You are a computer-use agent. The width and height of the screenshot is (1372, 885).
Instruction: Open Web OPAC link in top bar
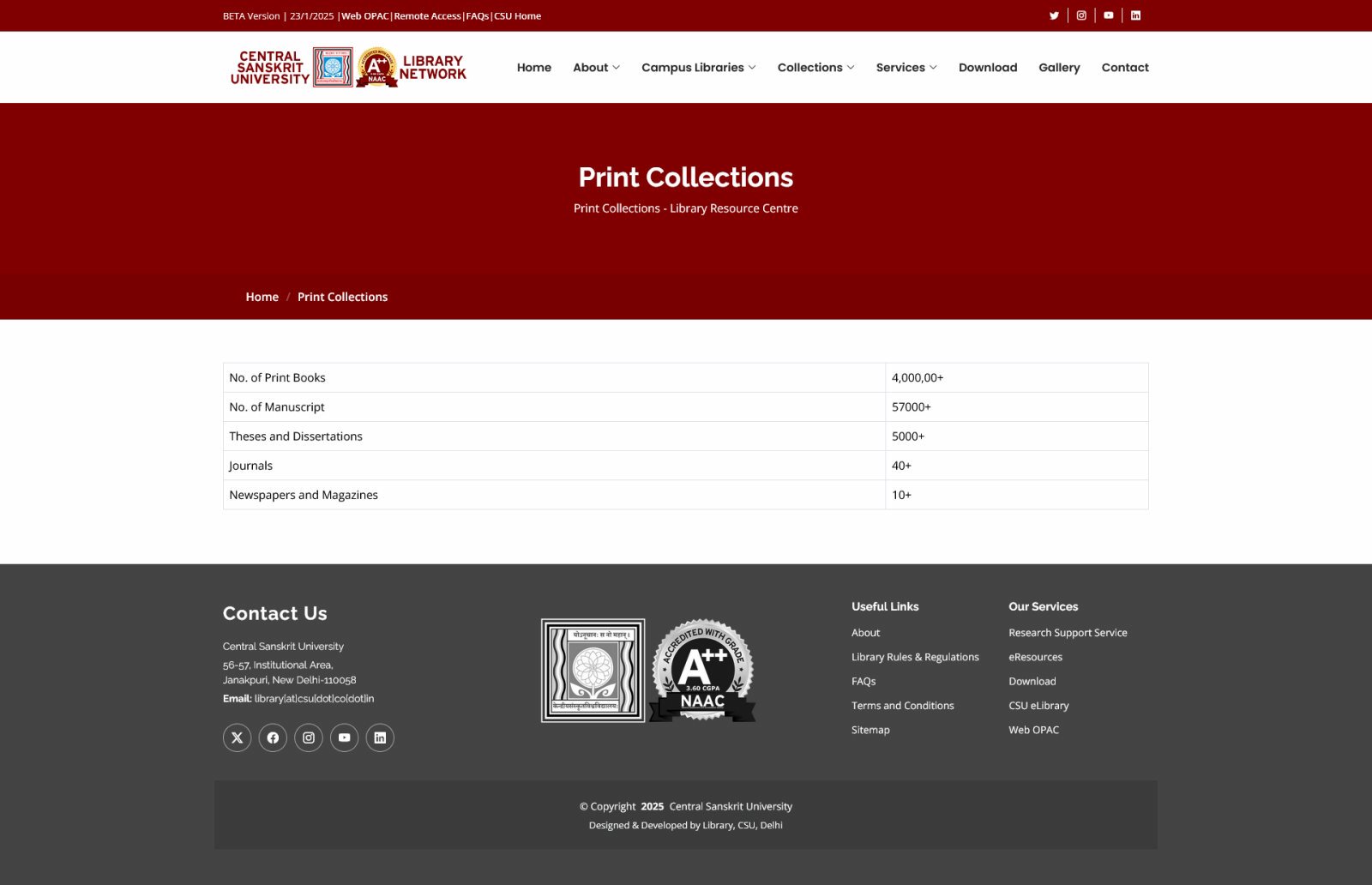tap(365, 15)
